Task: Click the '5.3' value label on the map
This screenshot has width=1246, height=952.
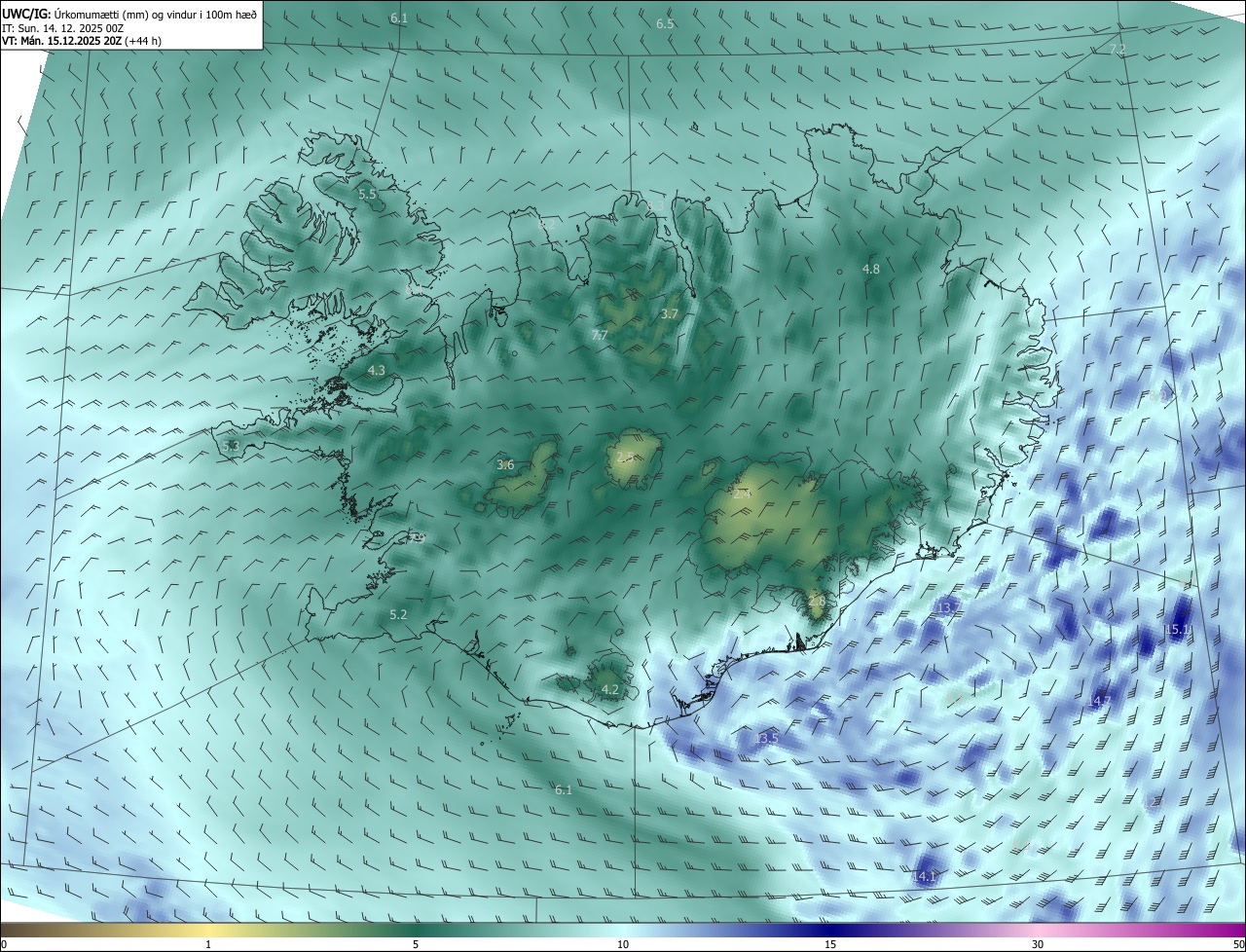Action: coord(231,446)
